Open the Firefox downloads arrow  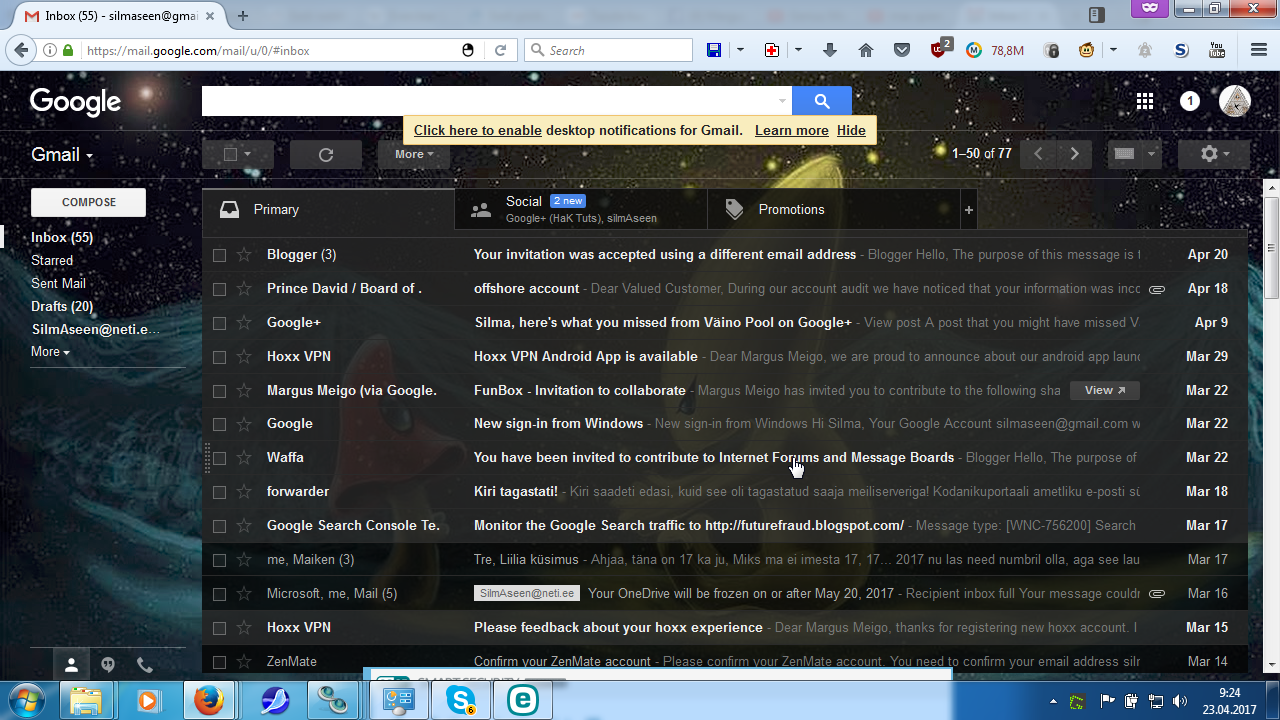(830, 50)
